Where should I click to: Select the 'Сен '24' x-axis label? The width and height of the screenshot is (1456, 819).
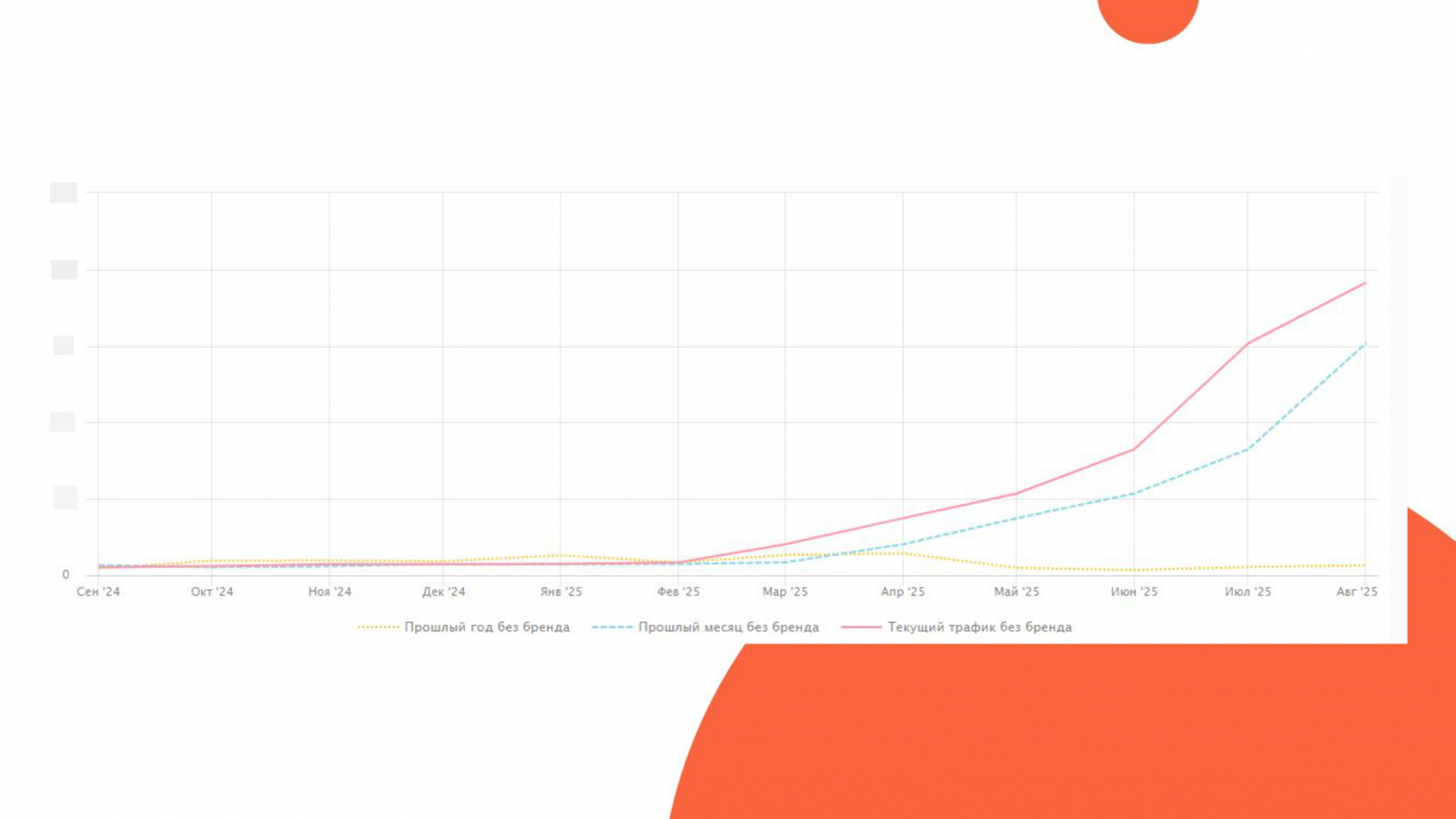point(98,591)
